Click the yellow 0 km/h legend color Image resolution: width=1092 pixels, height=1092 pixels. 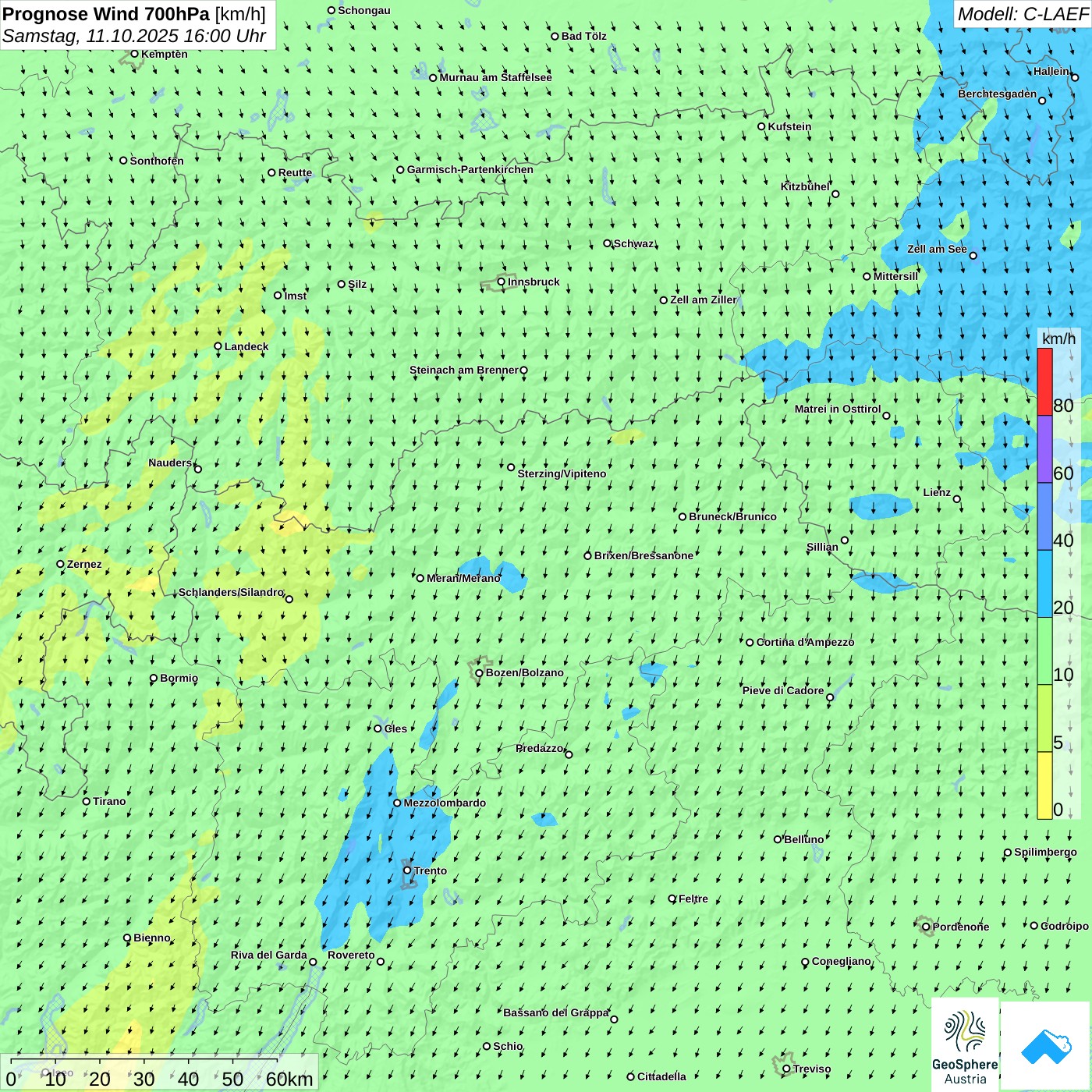pos(1044,785)
